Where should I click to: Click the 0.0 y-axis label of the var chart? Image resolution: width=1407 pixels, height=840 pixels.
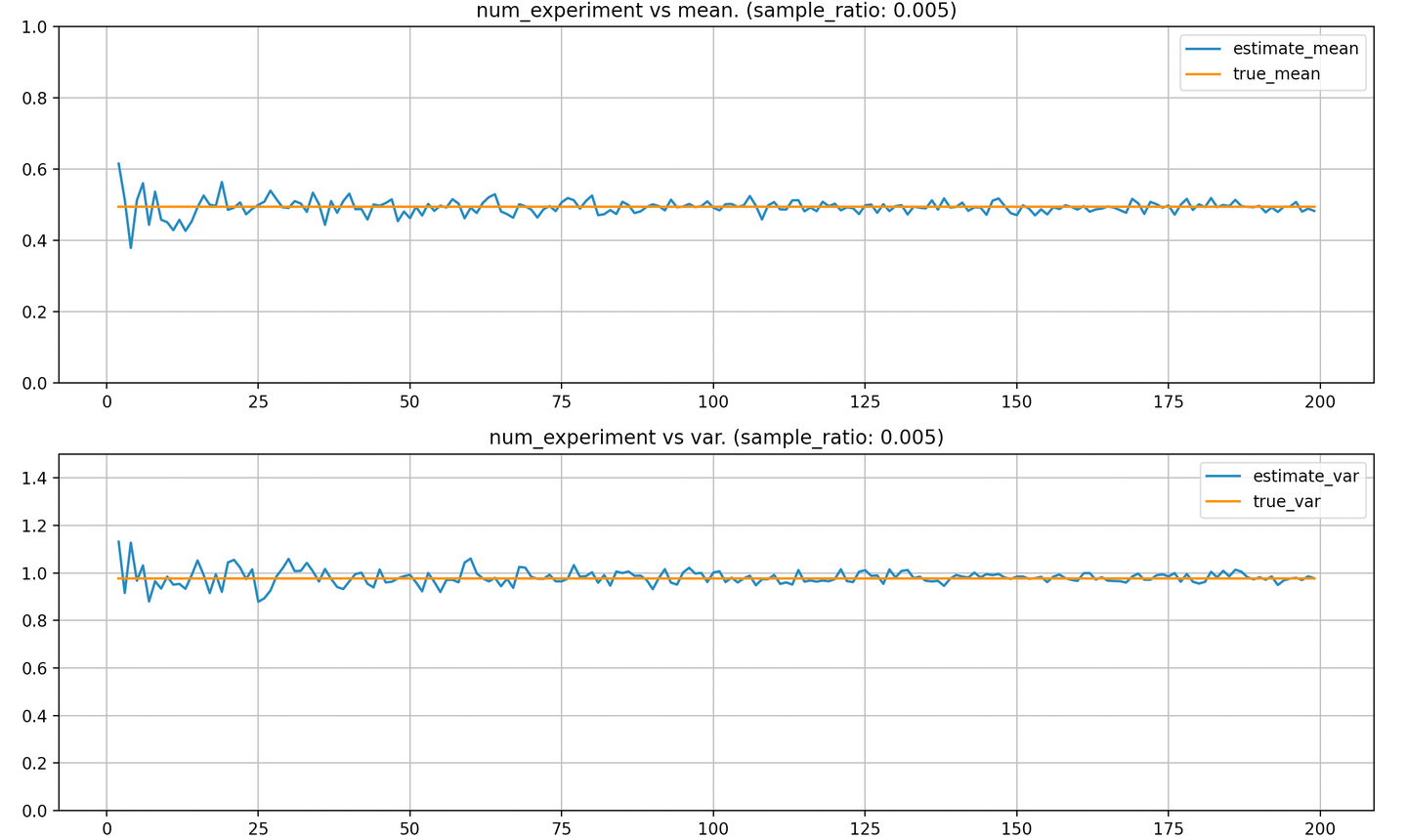(x=34, y=812)
